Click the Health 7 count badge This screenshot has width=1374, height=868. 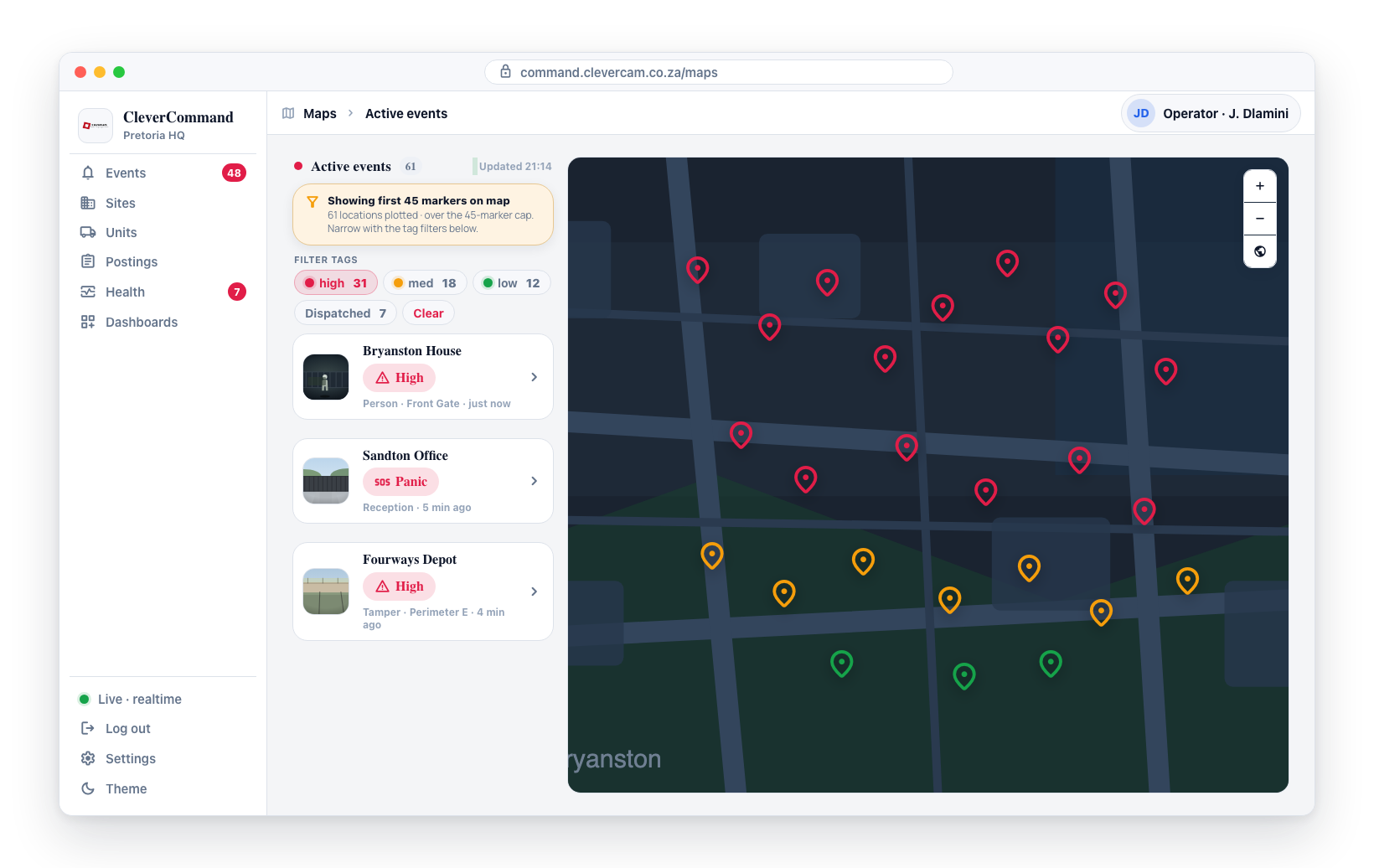click(237, 292)
